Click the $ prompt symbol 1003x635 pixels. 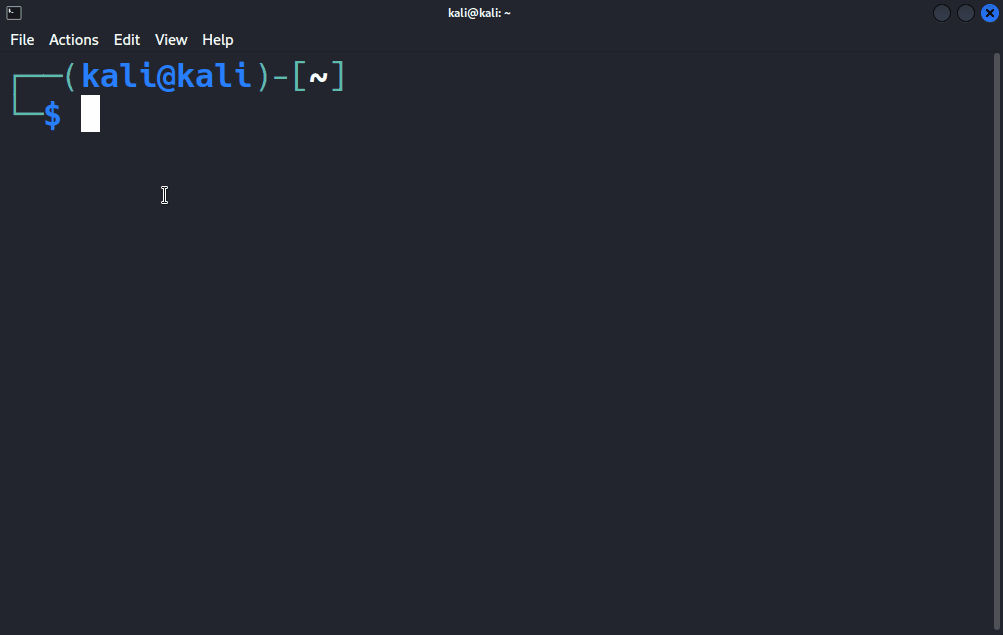click(52, 116)
